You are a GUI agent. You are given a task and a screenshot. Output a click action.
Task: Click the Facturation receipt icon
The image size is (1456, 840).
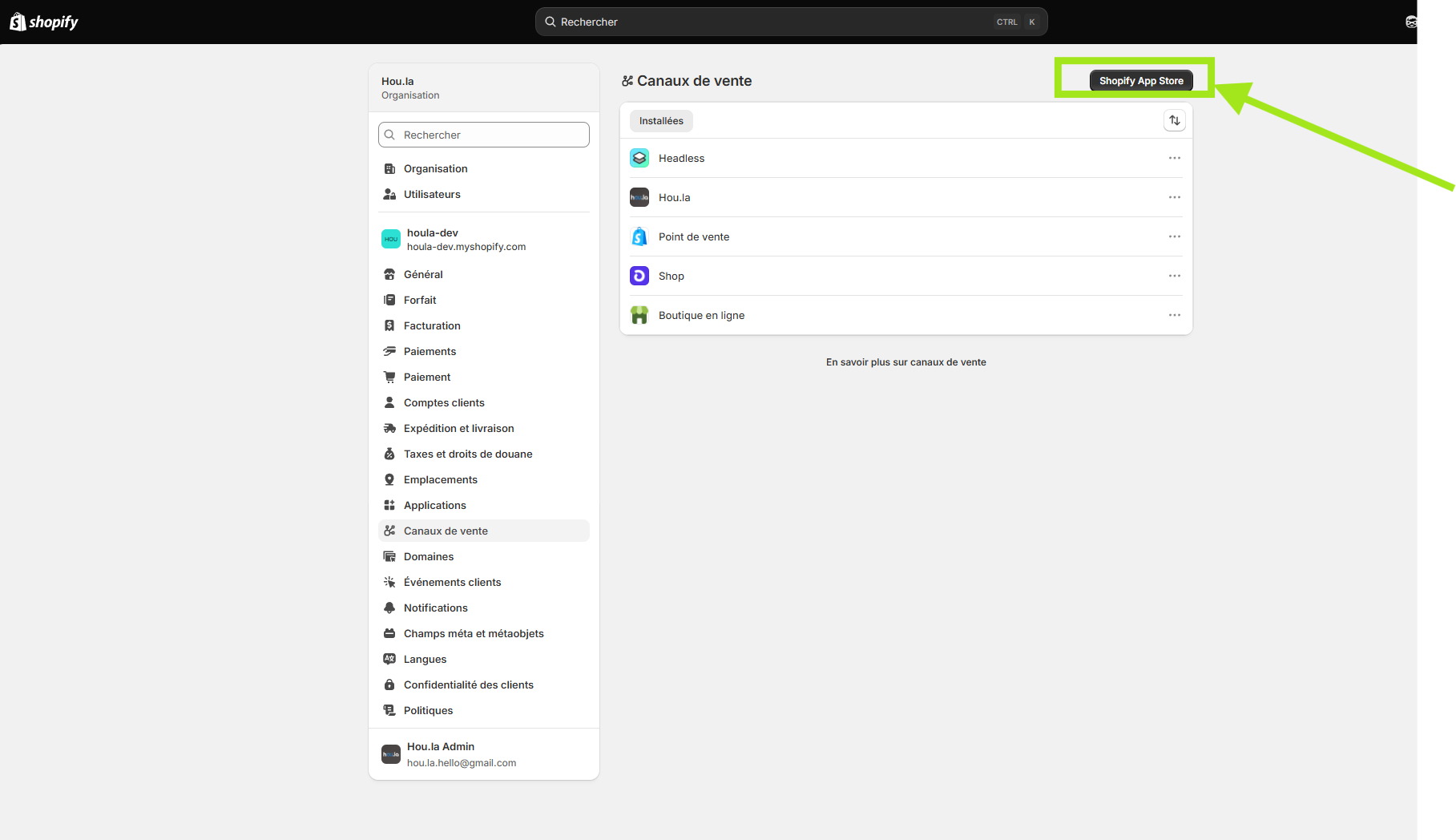click(389, 325)
